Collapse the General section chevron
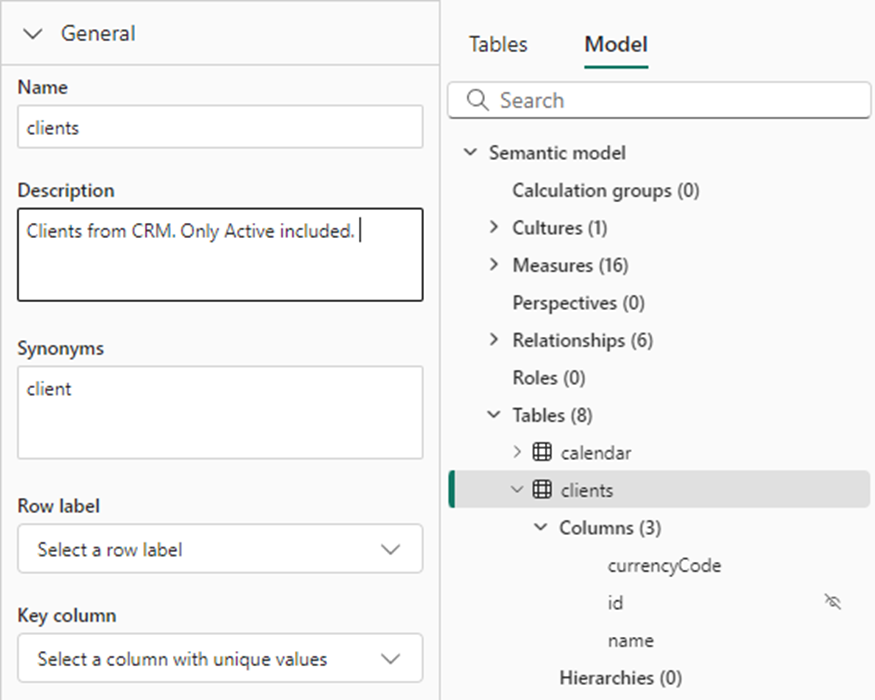This screenshot has height=700, width=875. (33, 34)
